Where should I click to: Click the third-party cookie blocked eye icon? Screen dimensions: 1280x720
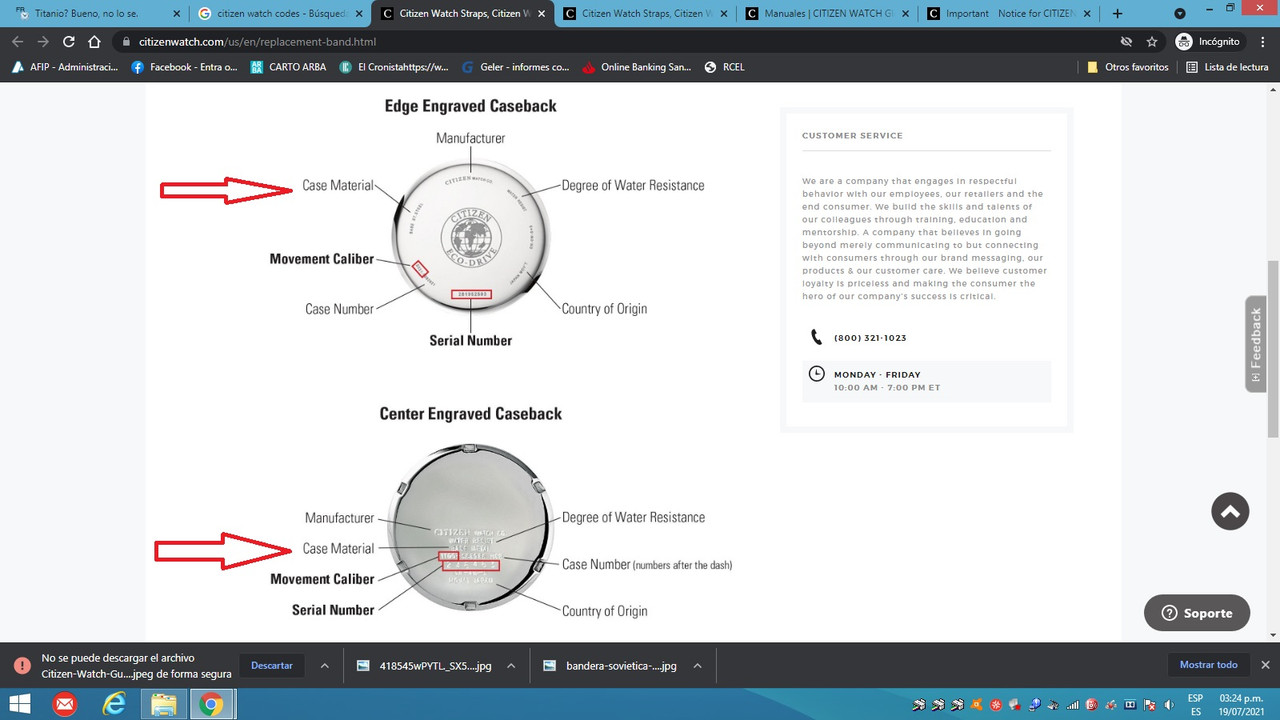pos(1126,42)
